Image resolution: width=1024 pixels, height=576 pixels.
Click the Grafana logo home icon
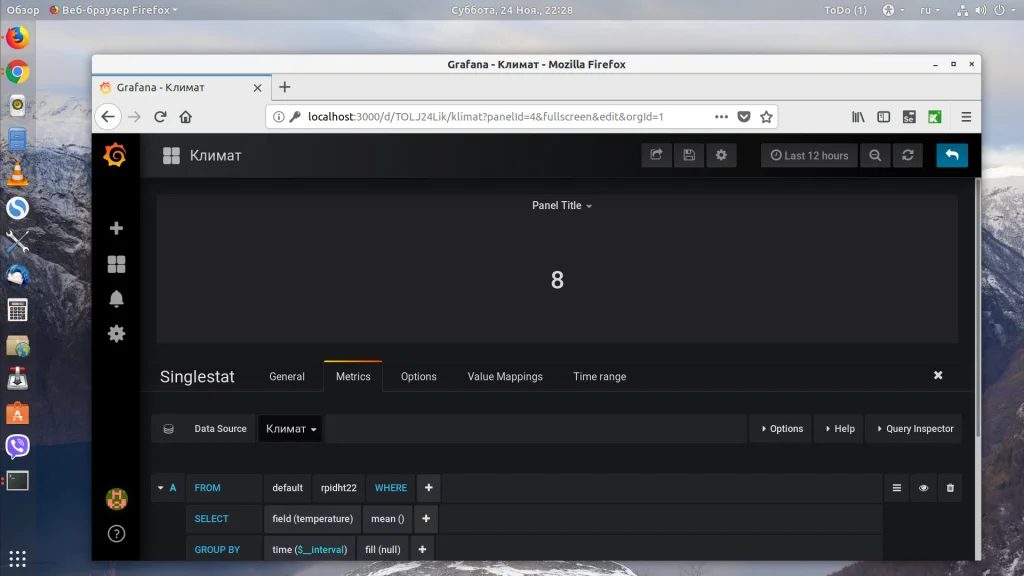[x=116, y=155]
